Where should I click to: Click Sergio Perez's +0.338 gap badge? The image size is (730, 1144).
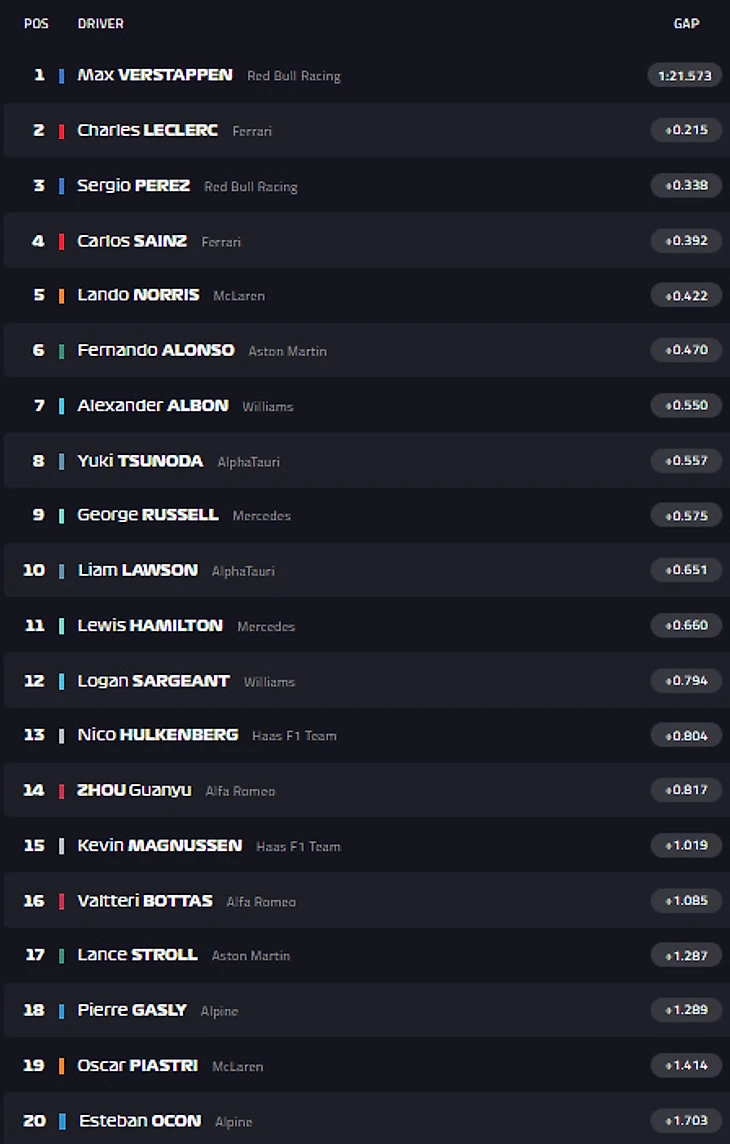(x=686, y=186)
